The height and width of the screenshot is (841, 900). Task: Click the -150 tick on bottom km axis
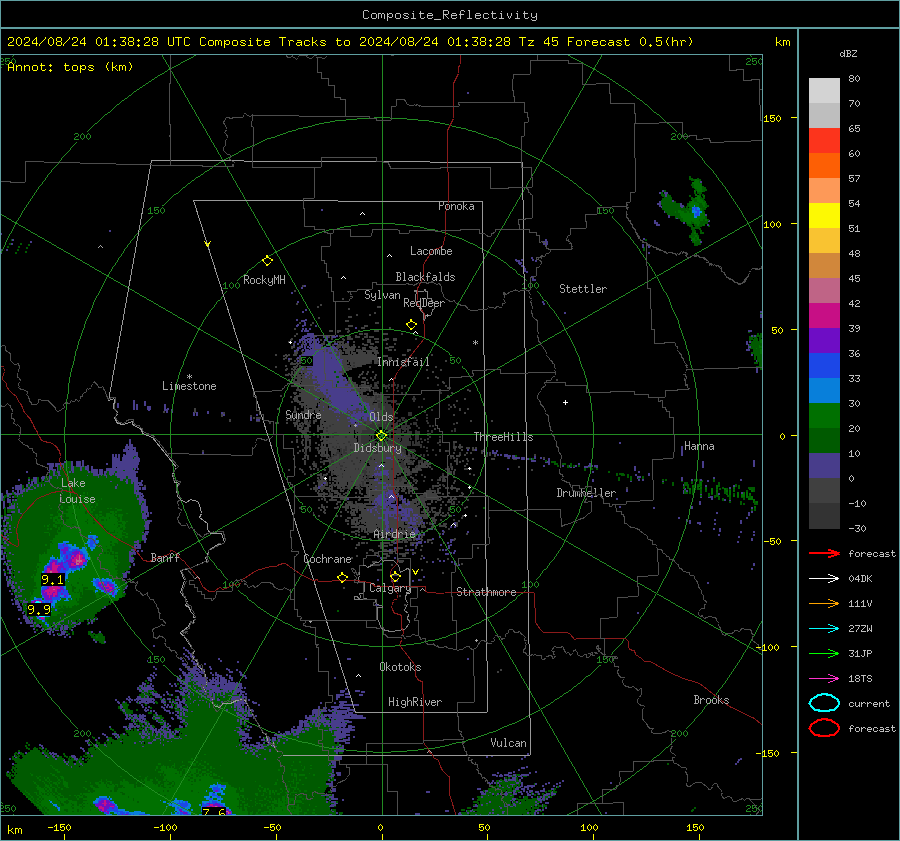coord(59,827)
